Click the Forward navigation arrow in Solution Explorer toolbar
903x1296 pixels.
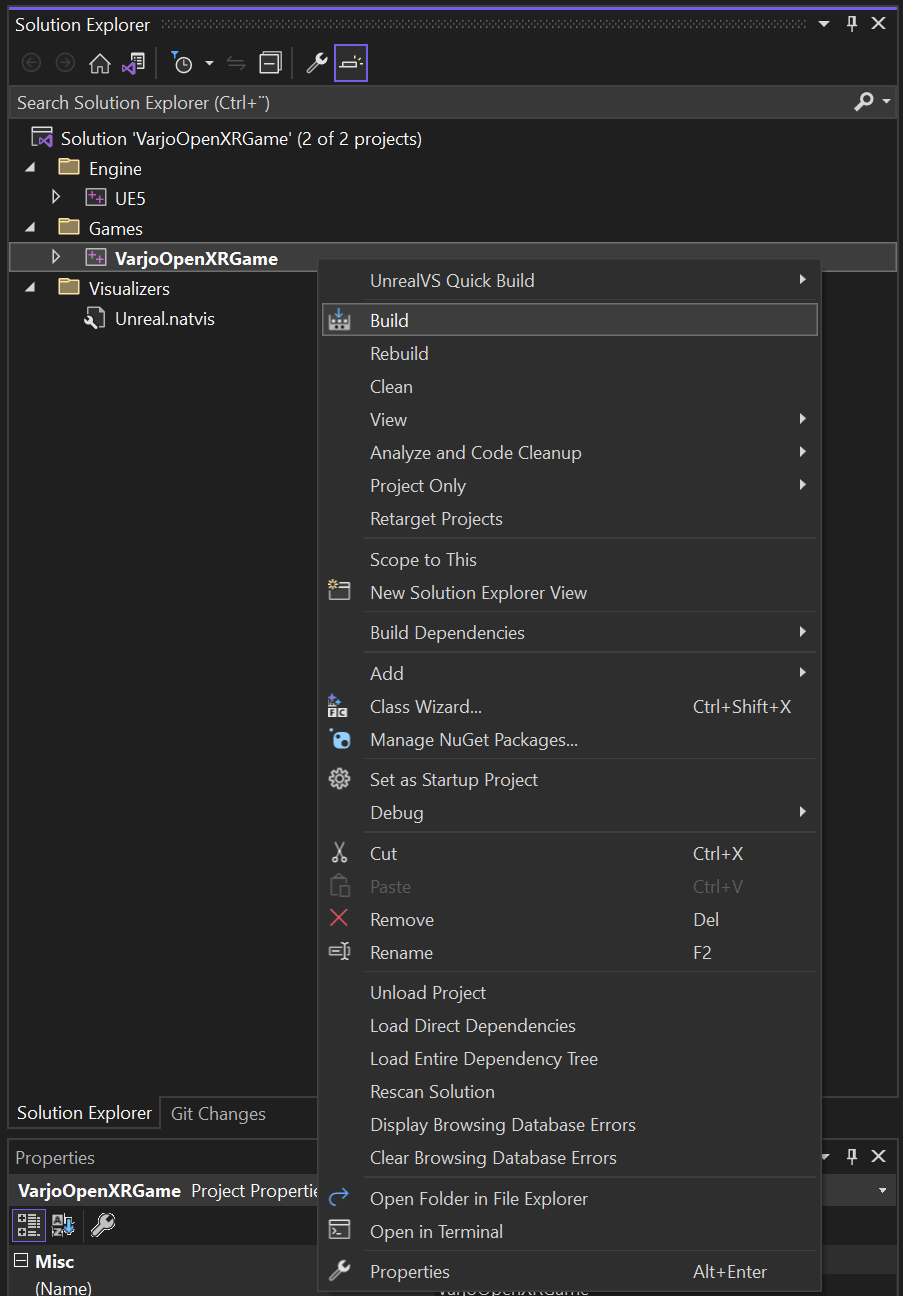point(65,63)
